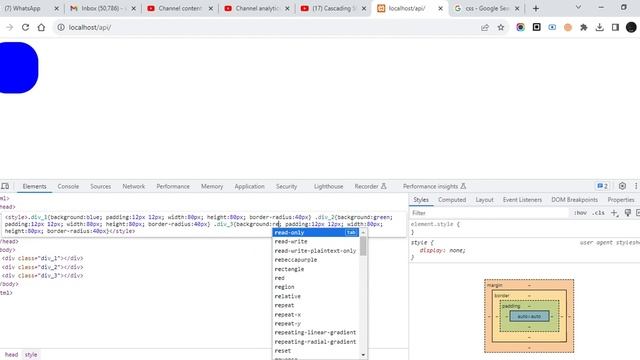
Task: Open the Security panel
Action: [x=287, y=186]
